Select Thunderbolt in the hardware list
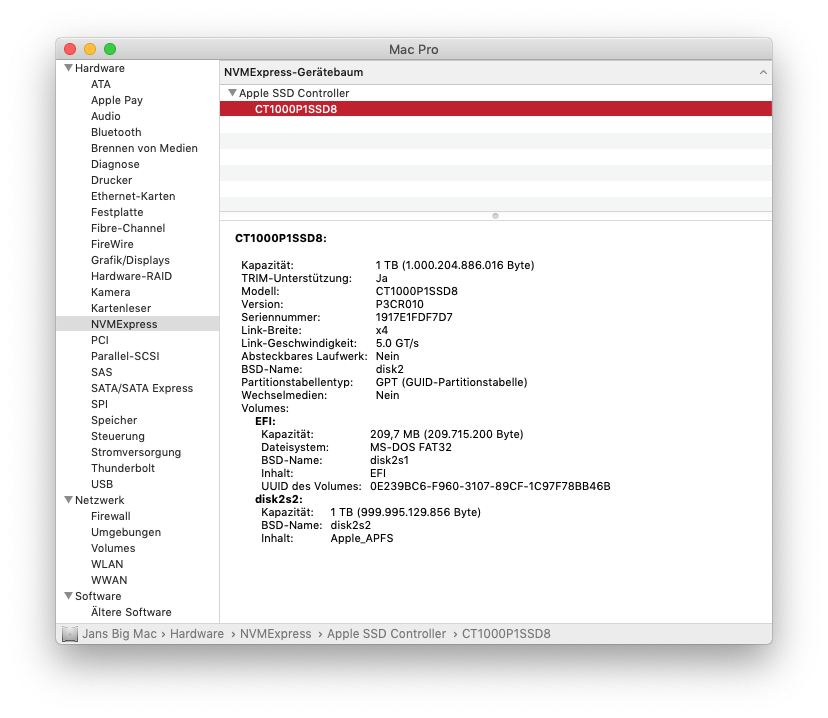Viewport: 828px width, 718px height. [x=122, y=468]
